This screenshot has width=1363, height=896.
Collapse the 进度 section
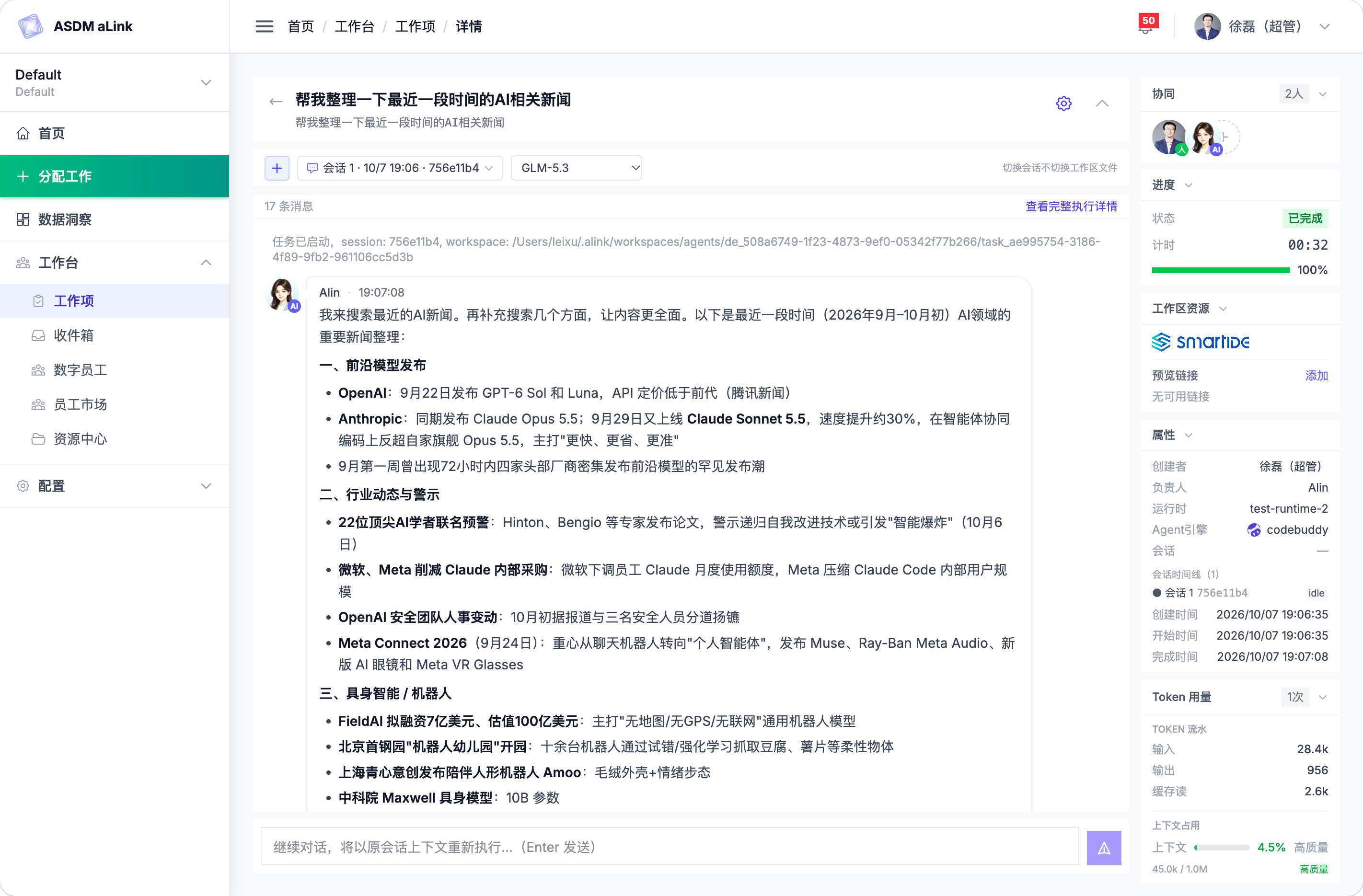pos(1189,185)
